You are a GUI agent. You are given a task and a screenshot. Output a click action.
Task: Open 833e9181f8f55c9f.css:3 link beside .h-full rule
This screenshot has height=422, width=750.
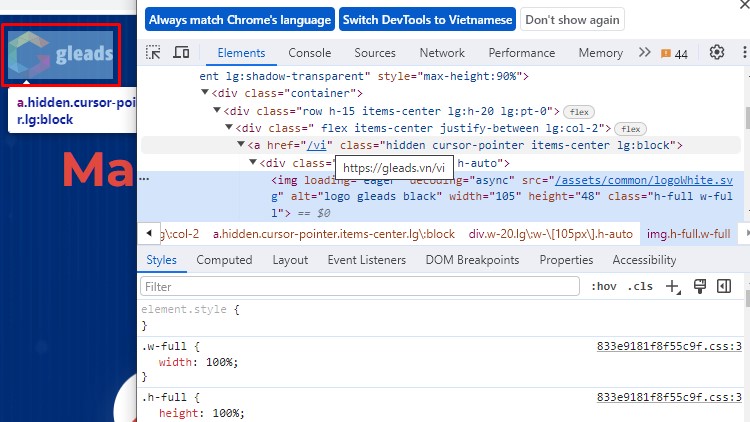pos(669,397)
